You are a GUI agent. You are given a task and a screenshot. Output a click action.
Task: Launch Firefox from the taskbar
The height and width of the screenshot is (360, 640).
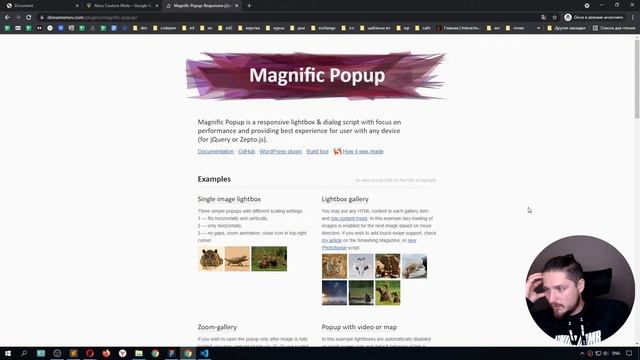(x=106, y=353)
